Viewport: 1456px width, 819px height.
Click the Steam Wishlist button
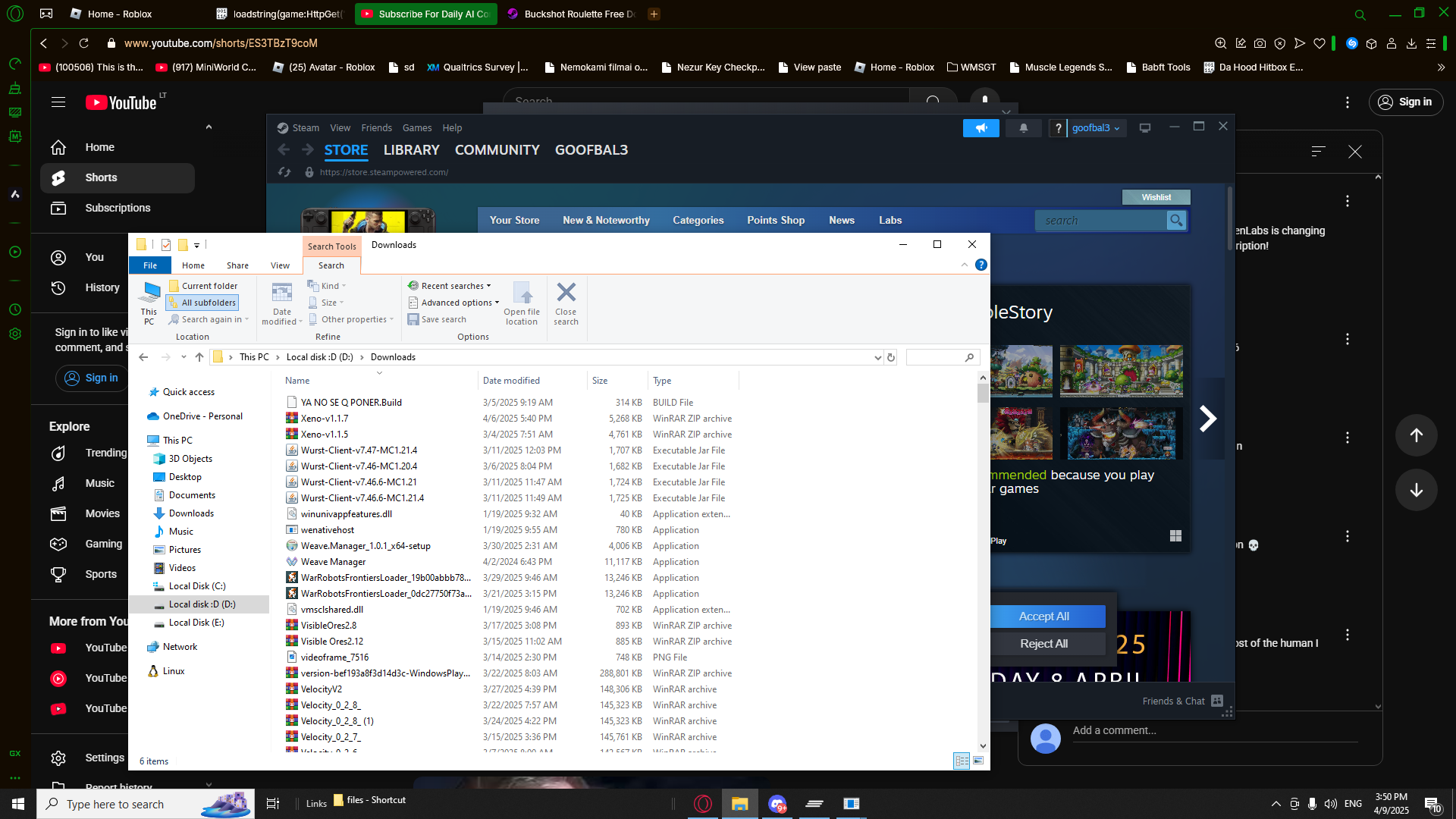[1156, 197]
